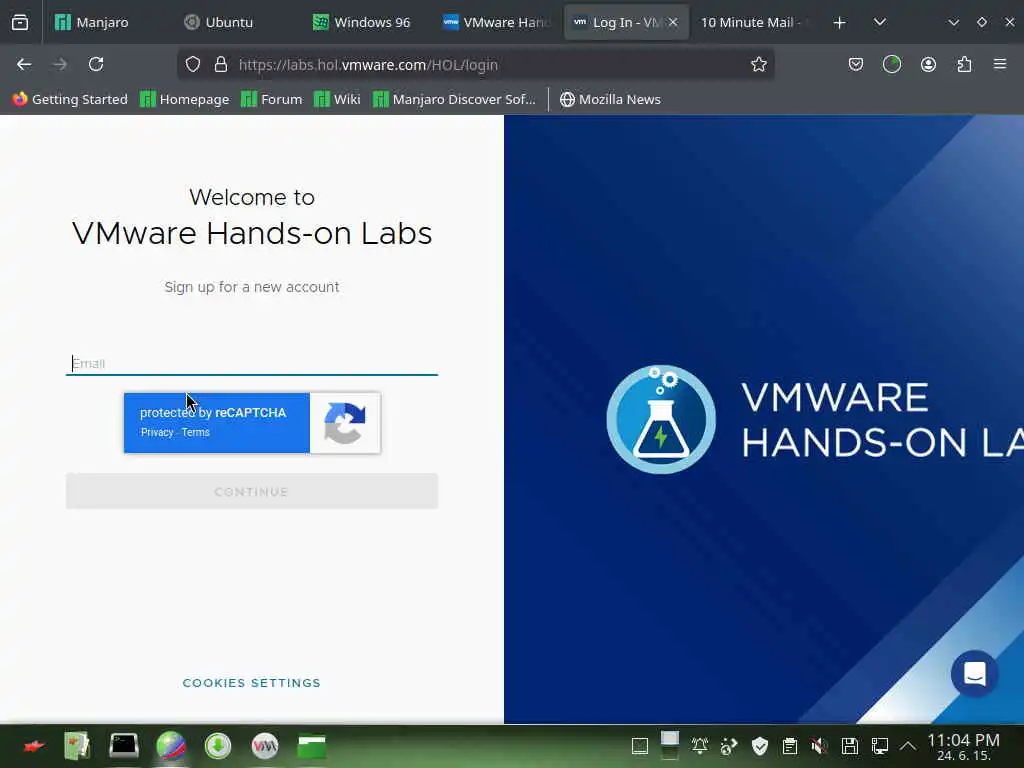Open the application launcher in taskbar
This screenshot has width=1024, height=768.
pos(33,746)
